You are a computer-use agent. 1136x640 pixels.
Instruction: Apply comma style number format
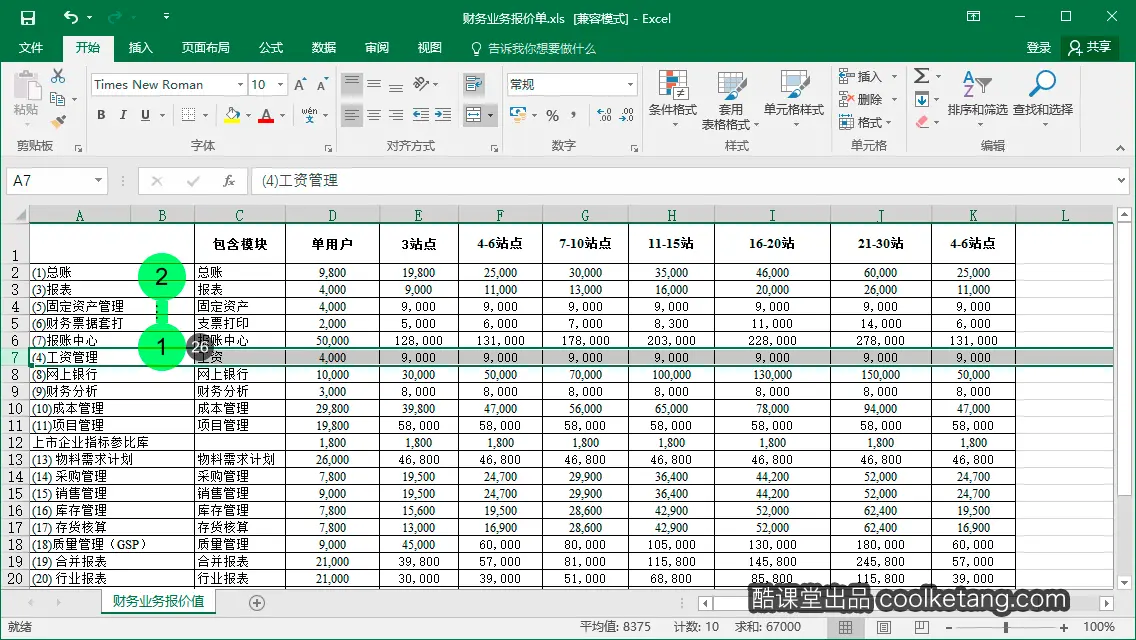[x=574, y=115]
